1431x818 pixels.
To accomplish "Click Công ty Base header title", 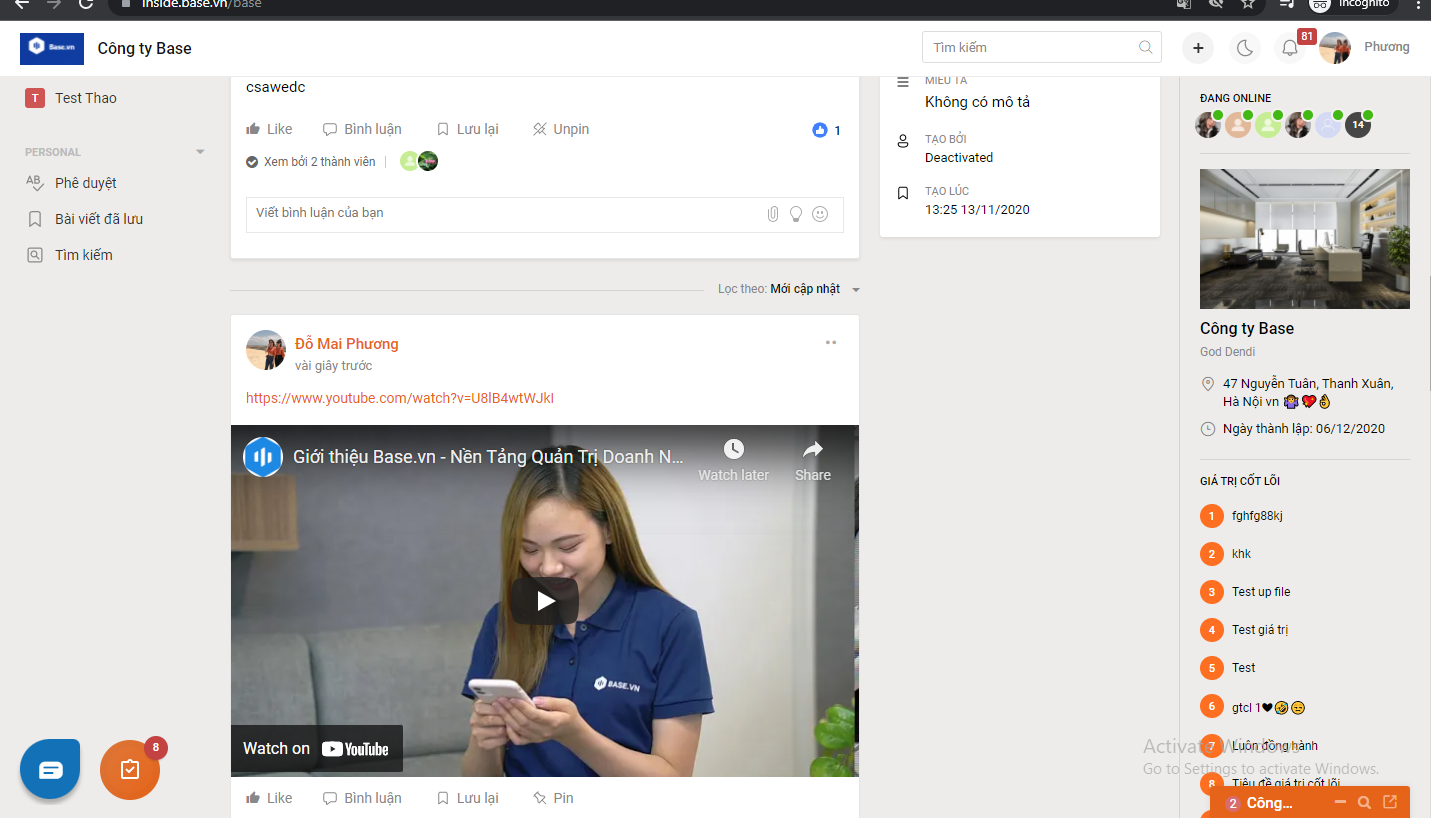I will (145, 48).
